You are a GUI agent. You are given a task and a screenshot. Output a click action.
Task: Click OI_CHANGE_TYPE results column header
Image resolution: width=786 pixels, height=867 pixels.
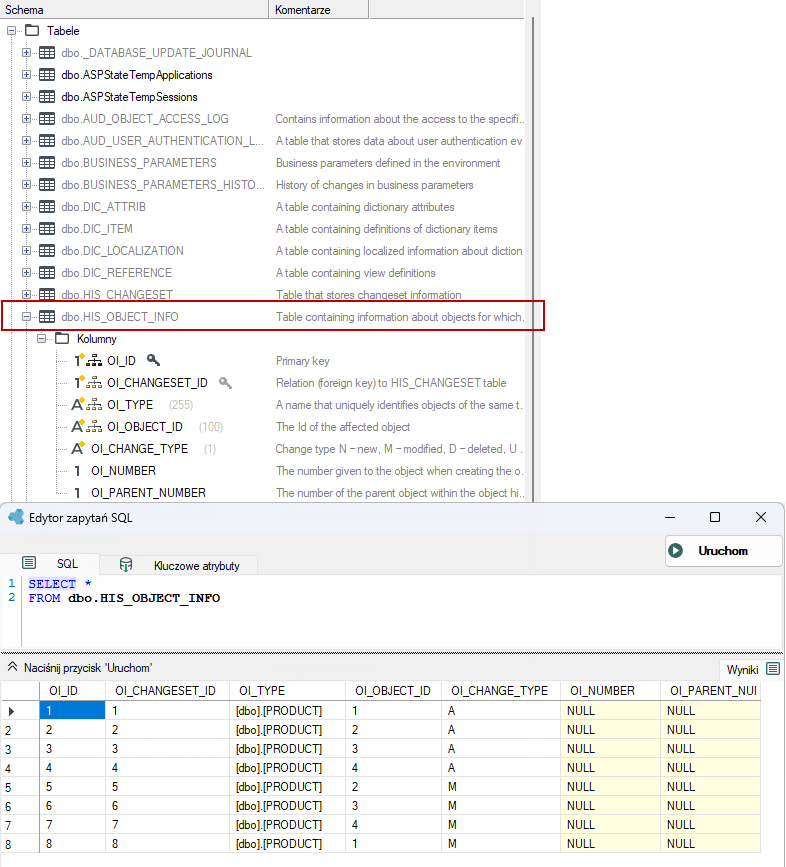501,691
